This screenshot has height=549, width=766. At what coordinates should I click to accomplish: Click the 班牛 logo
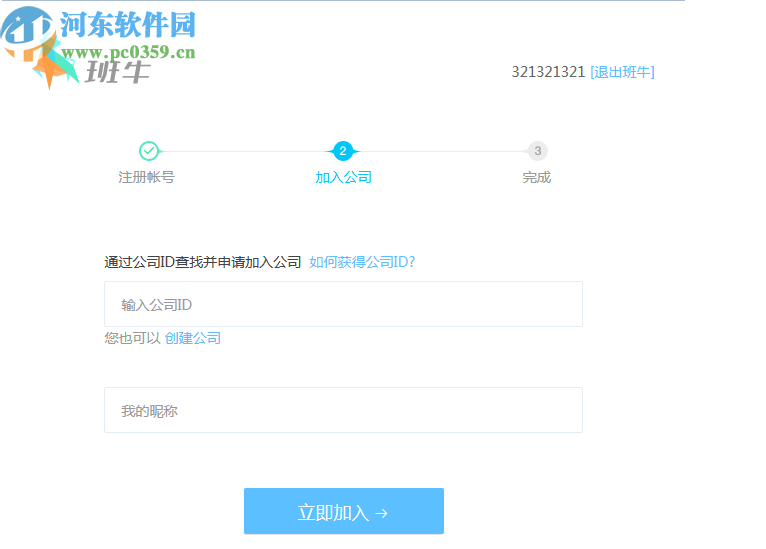click(117, 72)
